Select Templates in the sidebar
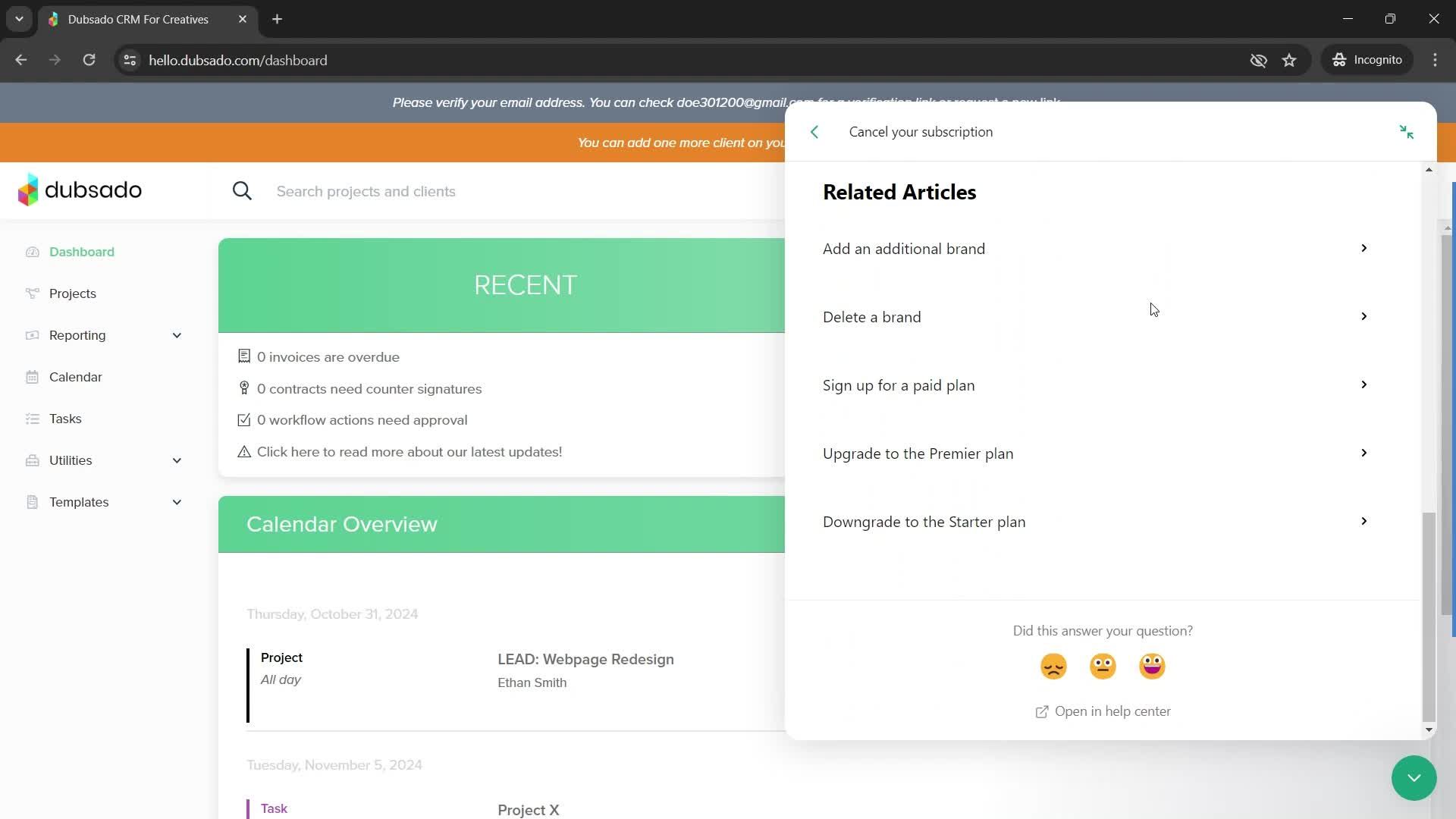Screen dimensions: 1456x819 [x=79, y=502]
